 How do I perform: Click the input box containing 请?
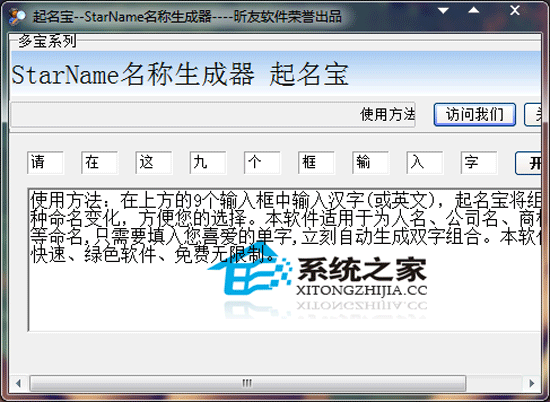(45, 162)
